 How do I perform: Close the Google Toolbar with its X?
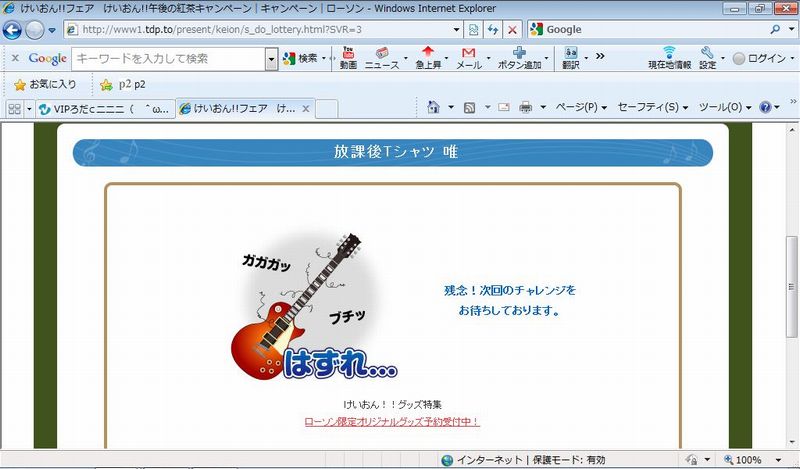tap(15, 58)
